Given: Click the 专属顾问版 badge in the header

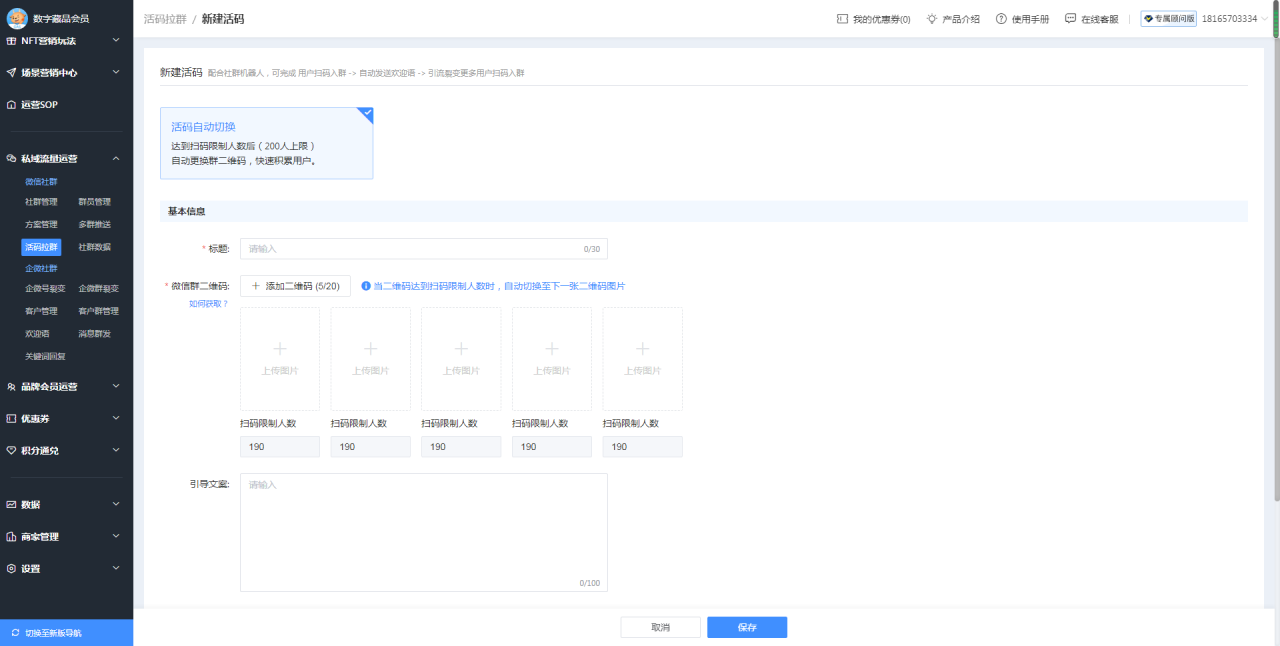Looking at the screenshot, I should click(x=1168, y=19).
